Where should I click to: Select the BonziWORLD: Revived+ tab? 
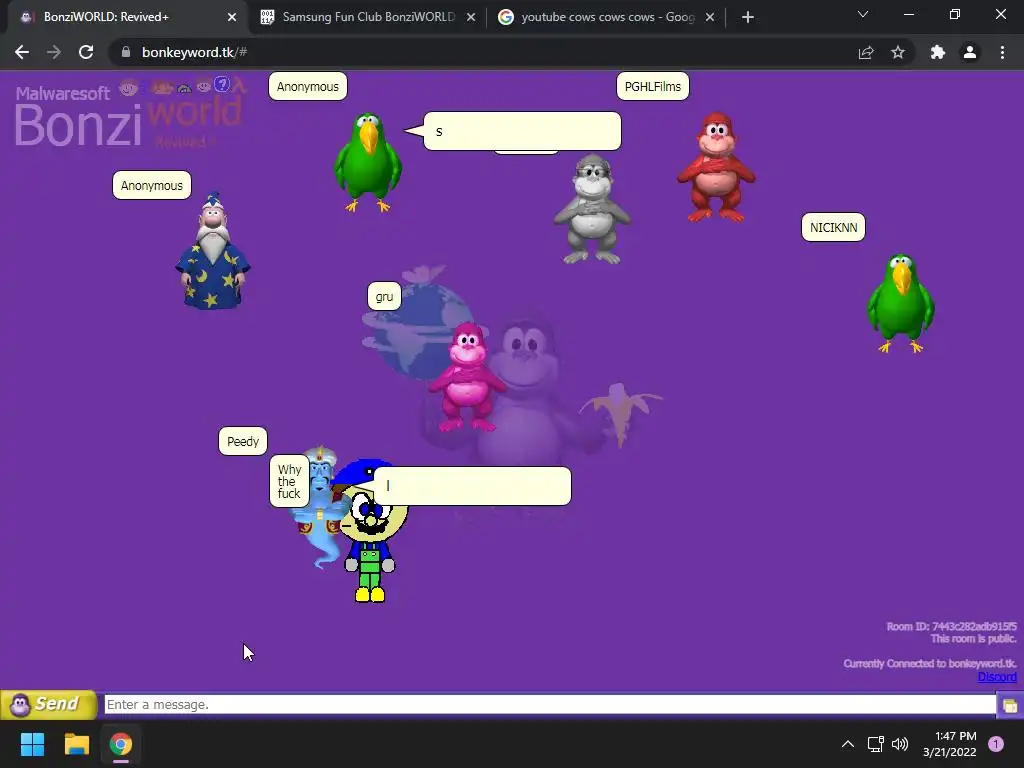pyautogui.click(x=124, y=17)
